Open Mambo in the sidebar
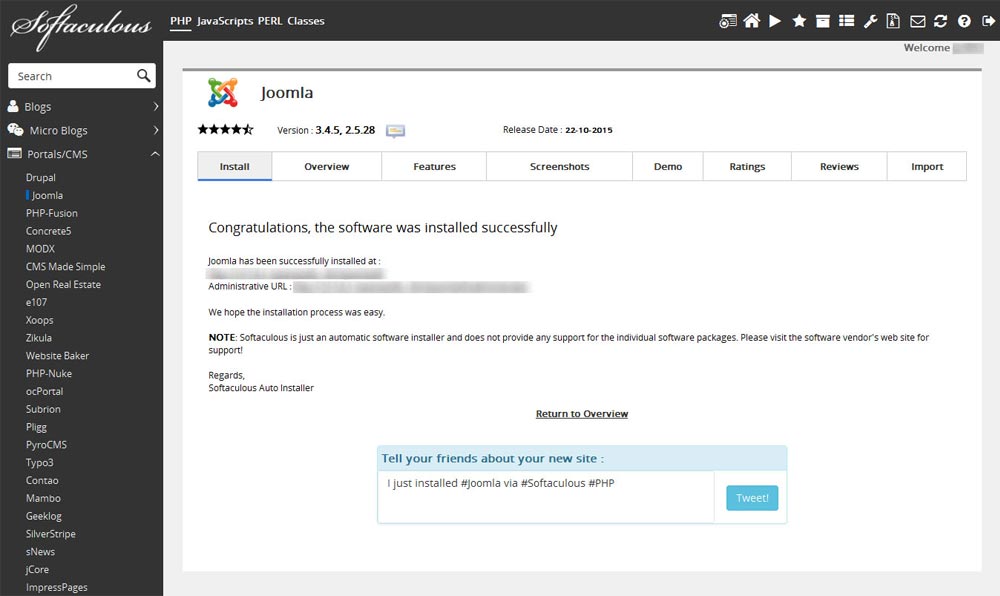 click(43, 498)
